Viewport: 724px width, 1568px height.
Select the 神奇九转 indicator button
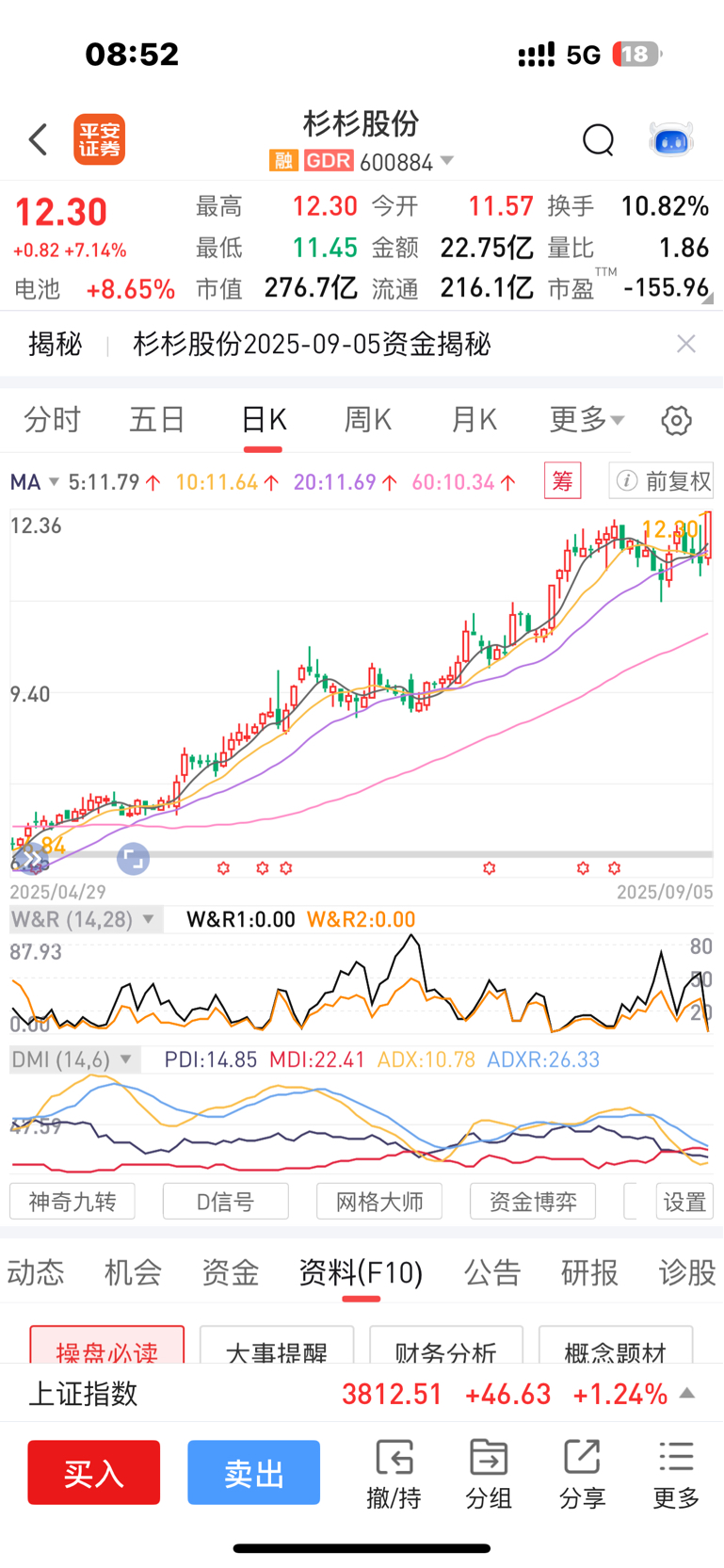coord(72,1202)
